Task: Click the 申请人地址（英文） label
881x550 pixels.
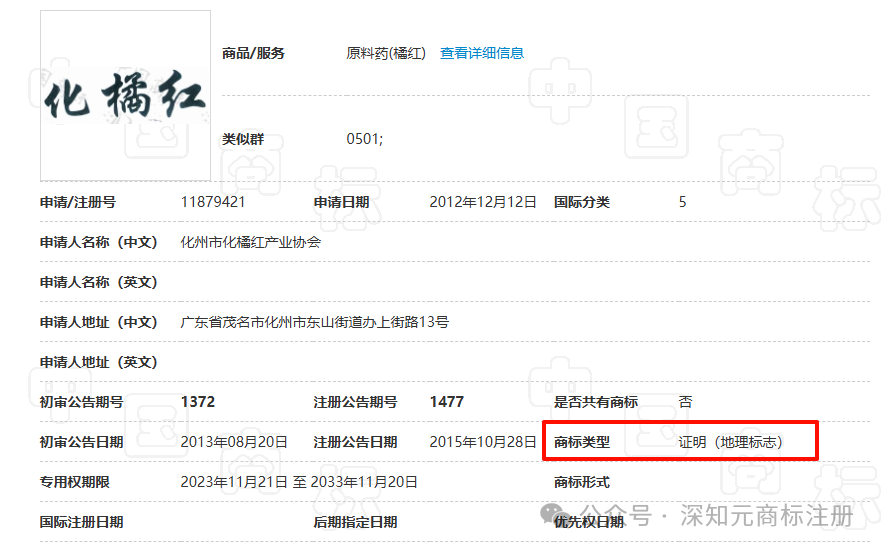Action: click(99, 362)
